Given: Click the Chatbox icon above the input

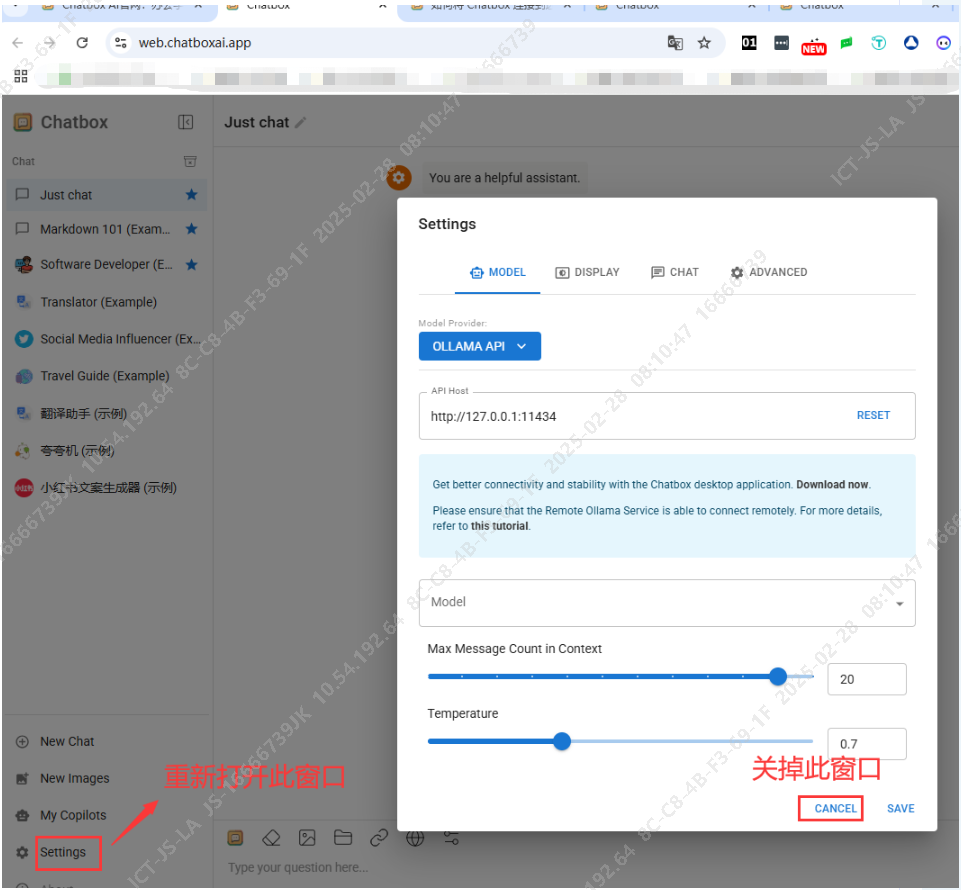Looking at the screenshot, I should click(235, 838).
